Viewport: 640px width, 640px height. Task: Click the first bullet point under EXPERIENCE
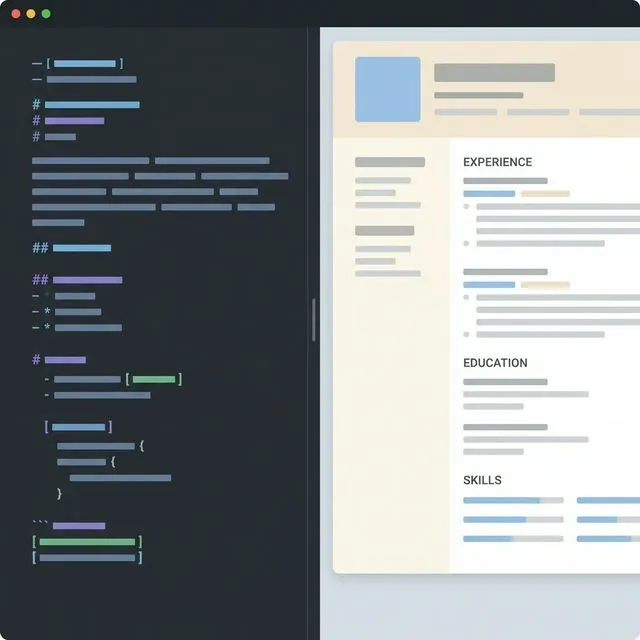click(467, 206)
